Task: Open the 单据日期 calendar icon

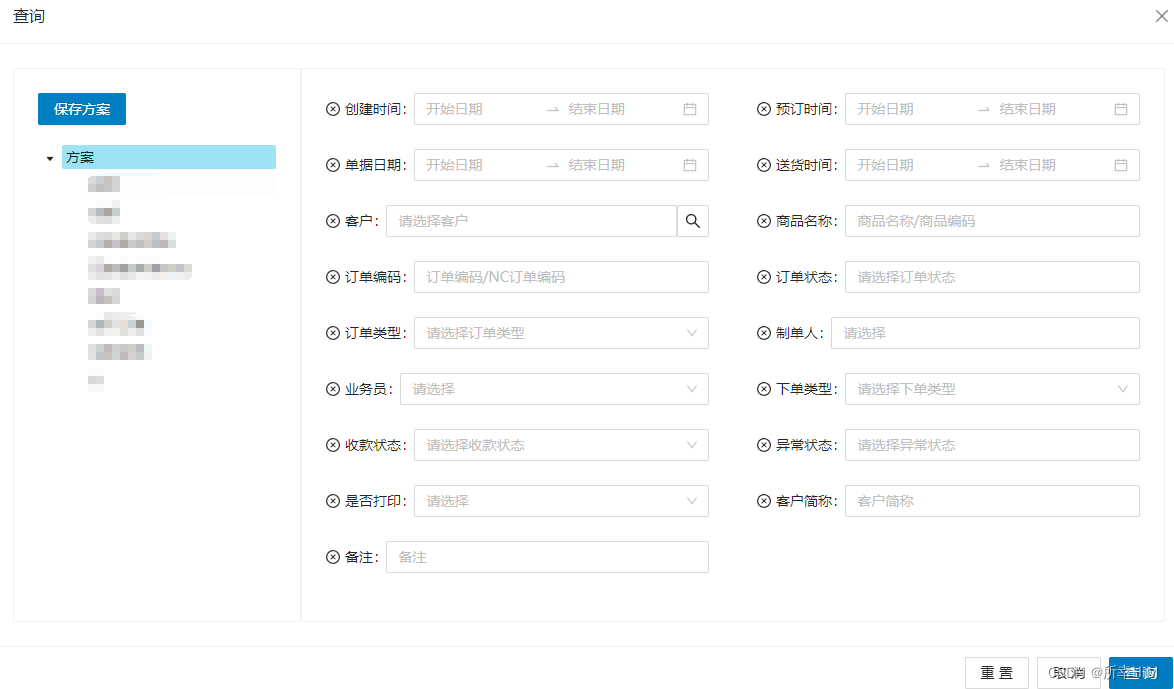Action: point(689,164)
